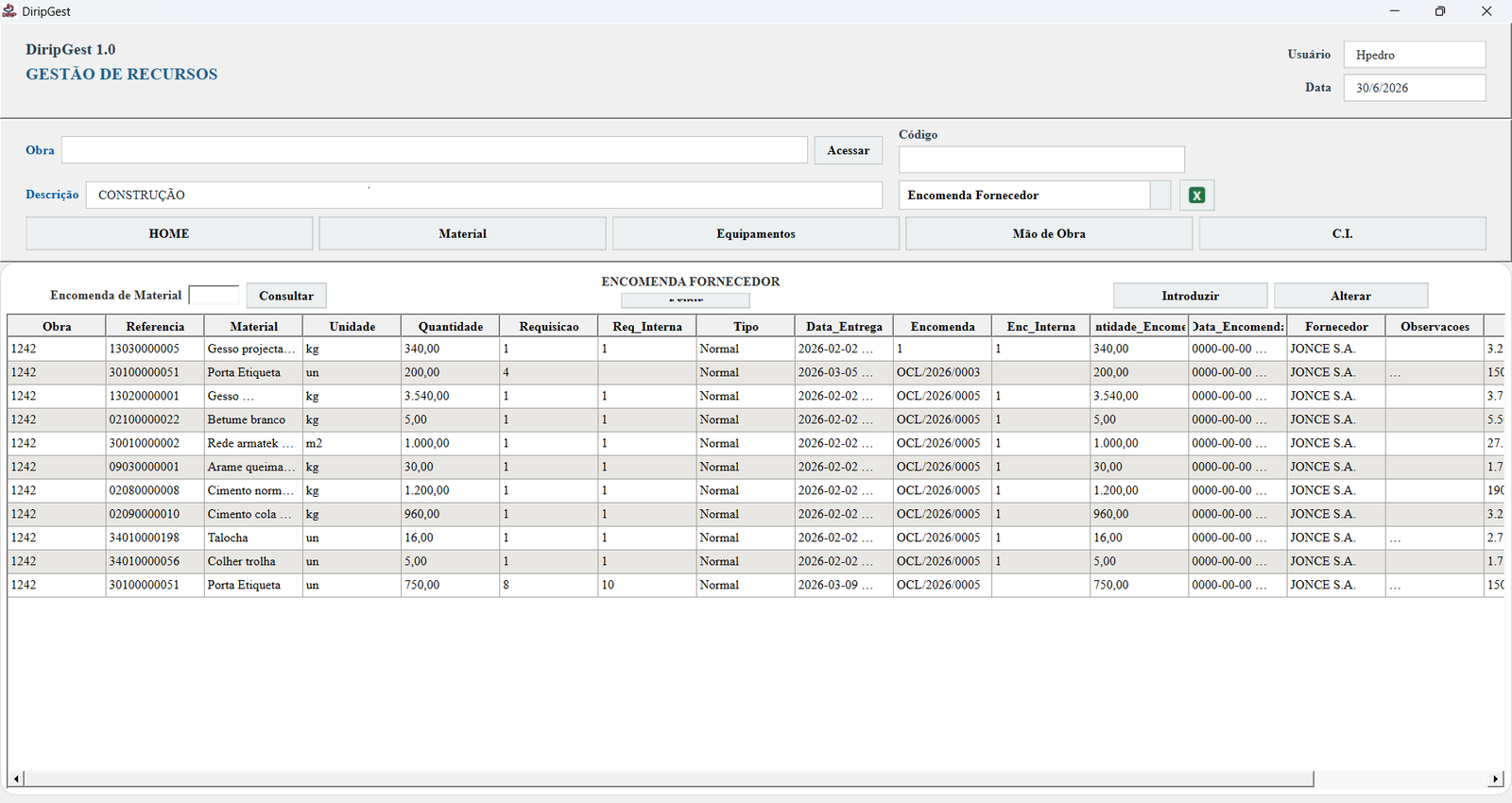
Task: Maximize or restore the DiripGest window
Action: [x=1440, y=11]
